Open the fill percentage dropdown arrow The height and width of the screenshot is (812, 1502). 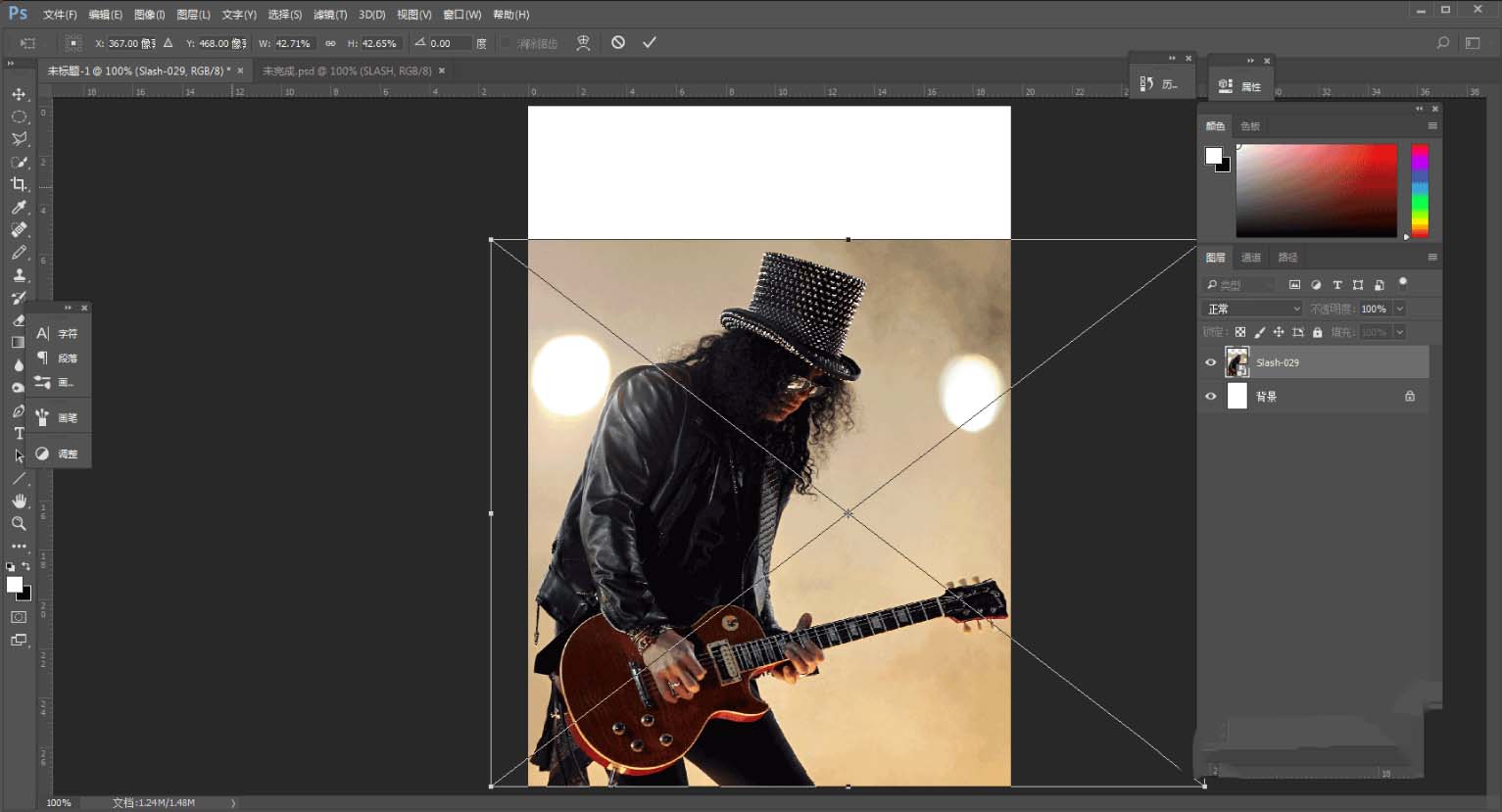pyautogui.click(x=1399, y=333)
